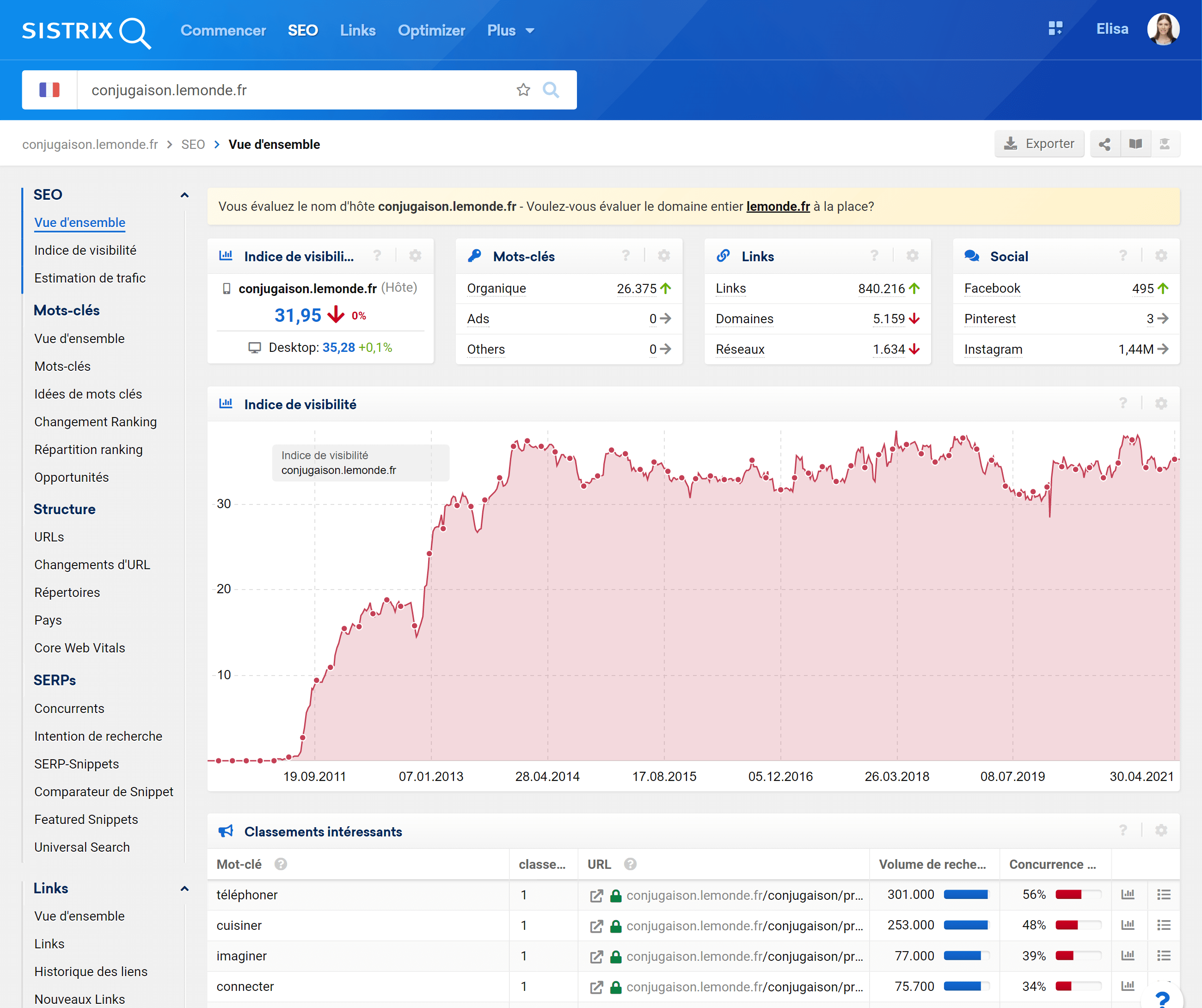The height and width of the screenshot is (1008, 1202).
Task: Open Featured Snippets in sidebar
Action: (x=86, y=820)
